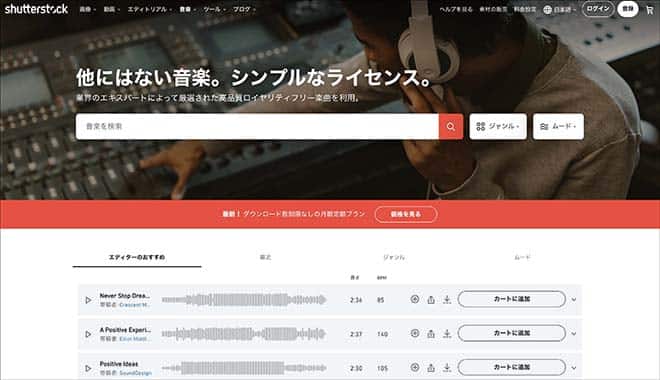Select the second tab beside エディターのおすすめ
The height and width of the screenshot is (380, 660).
tap(266, 257)
